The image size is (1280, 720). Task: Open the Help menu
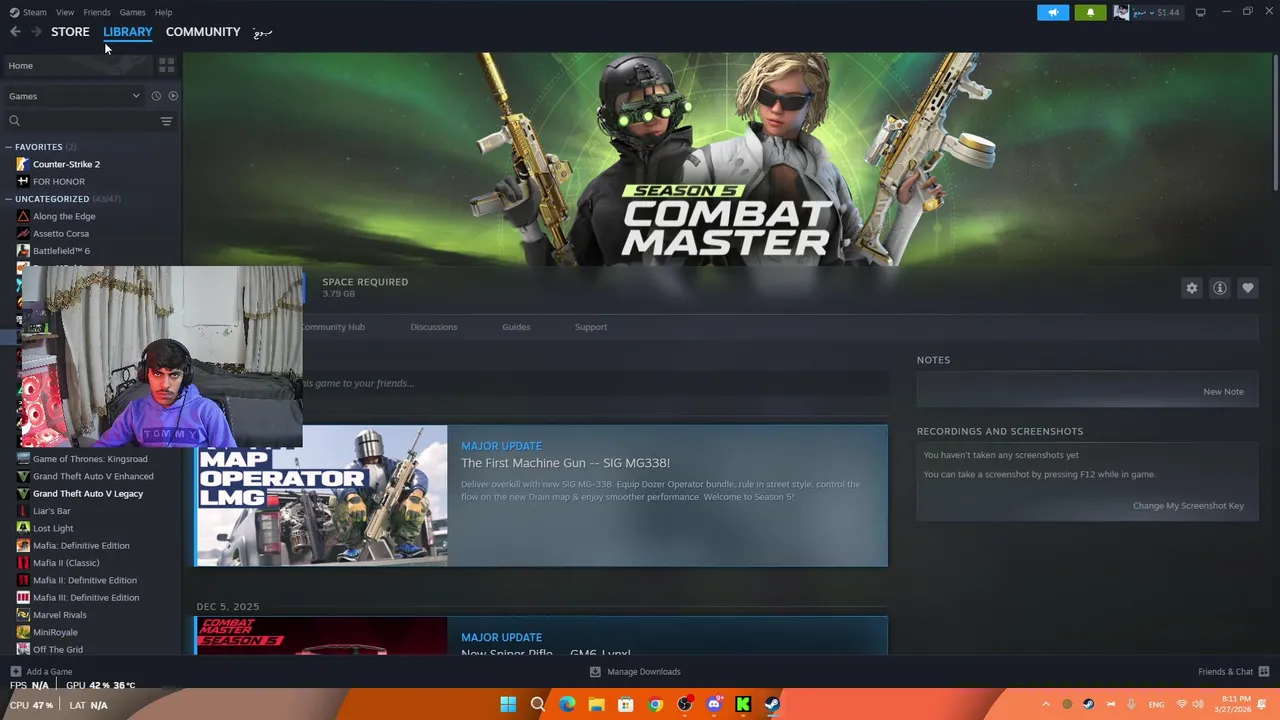(x=163, y=12)
